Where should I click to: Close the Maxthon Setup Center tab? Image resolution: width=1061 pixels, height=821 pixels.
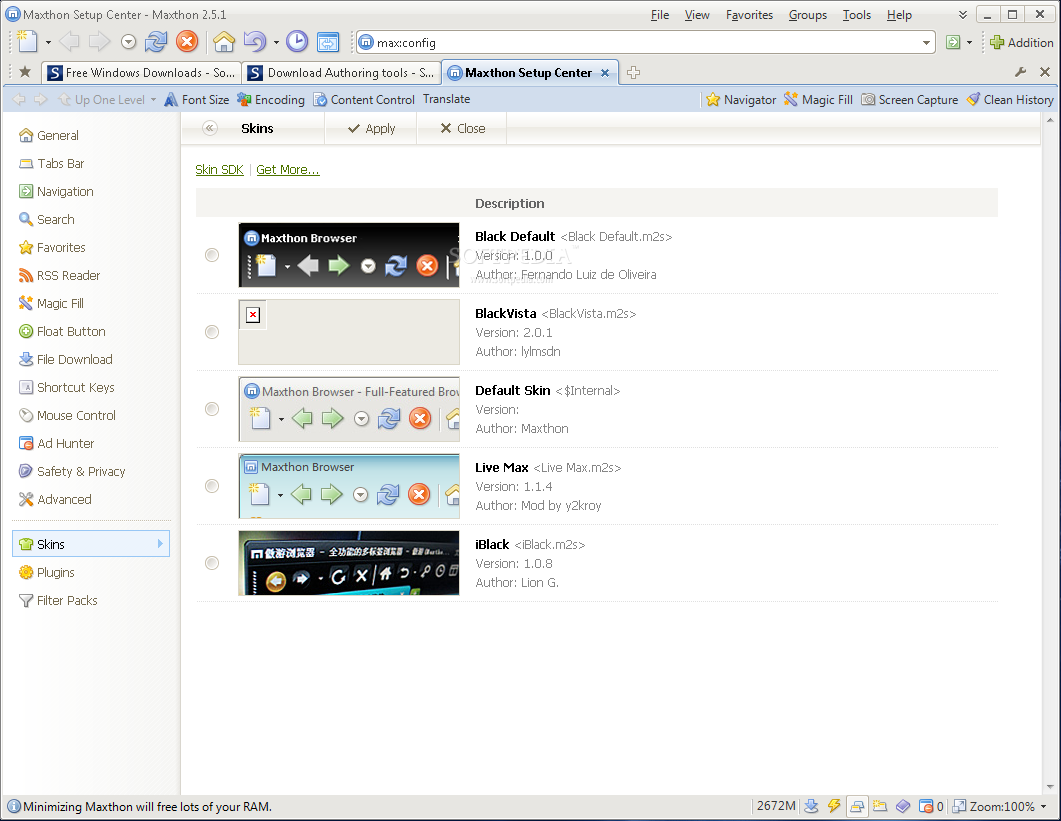[x=605, y=72]
